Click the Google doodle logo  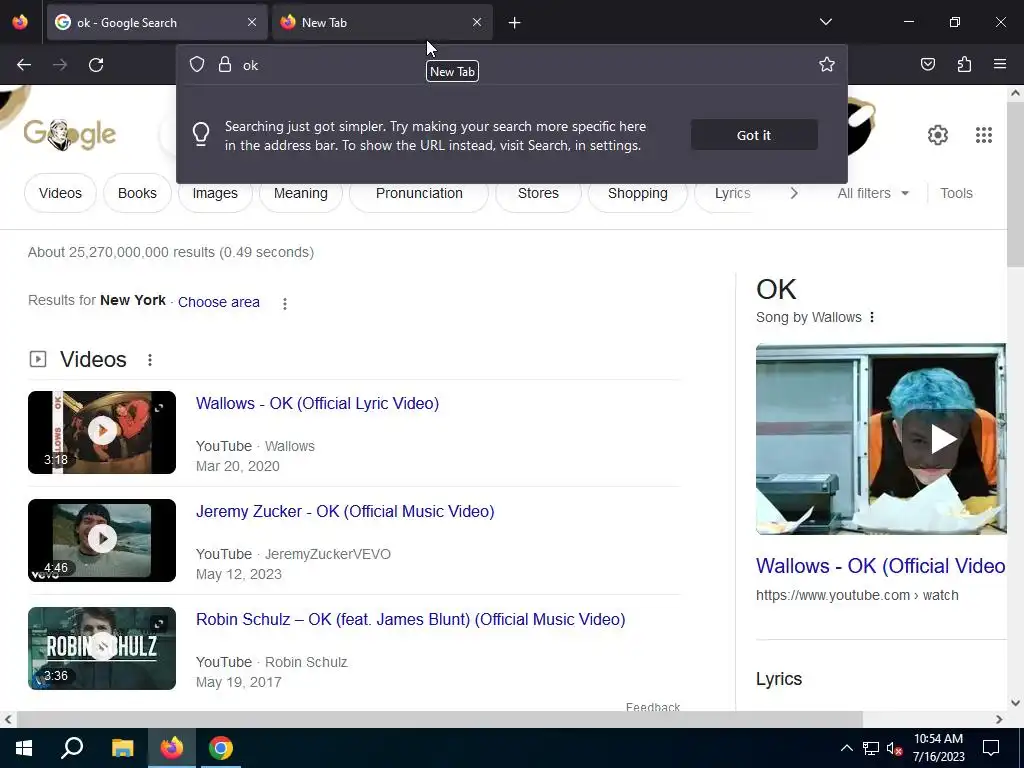pyautogui.click(x=70, y=135)
